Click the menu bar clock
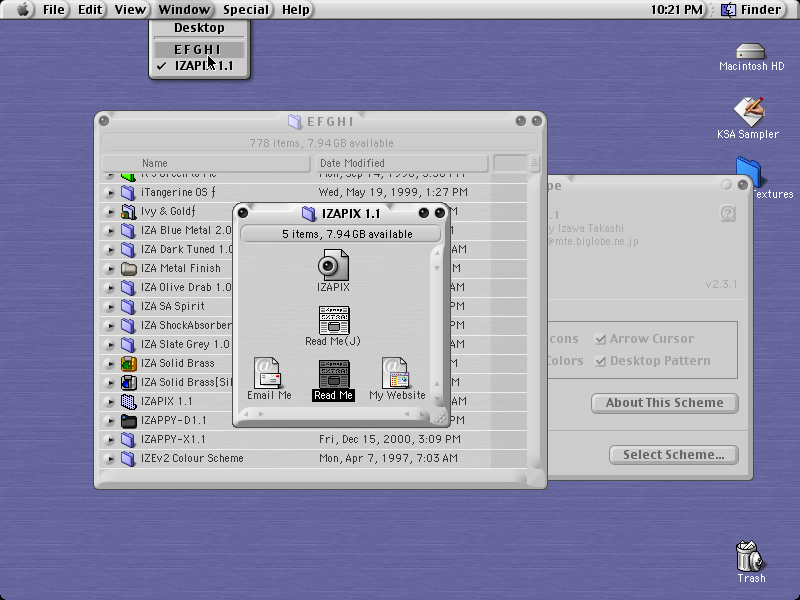 [x=676, y=10]
